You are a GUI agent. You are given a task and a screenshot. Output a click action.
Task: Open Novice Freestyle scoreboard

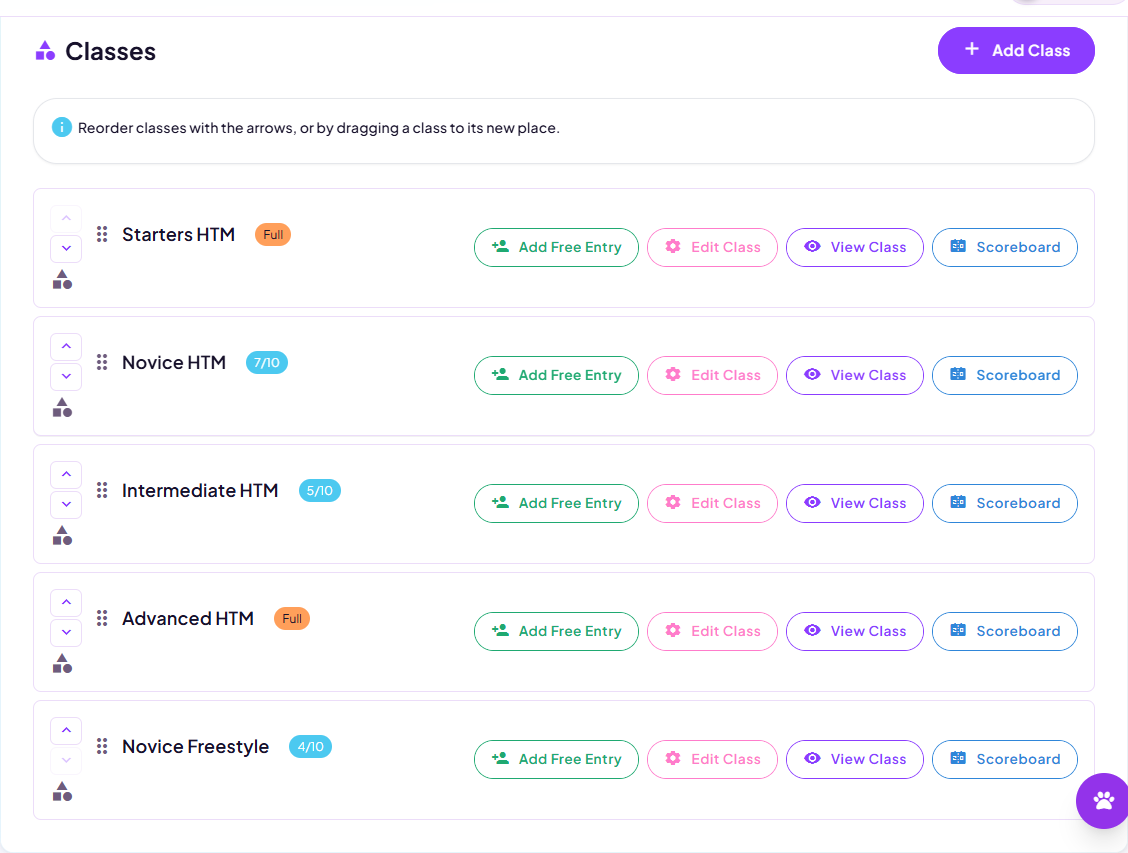[1005, 760]
